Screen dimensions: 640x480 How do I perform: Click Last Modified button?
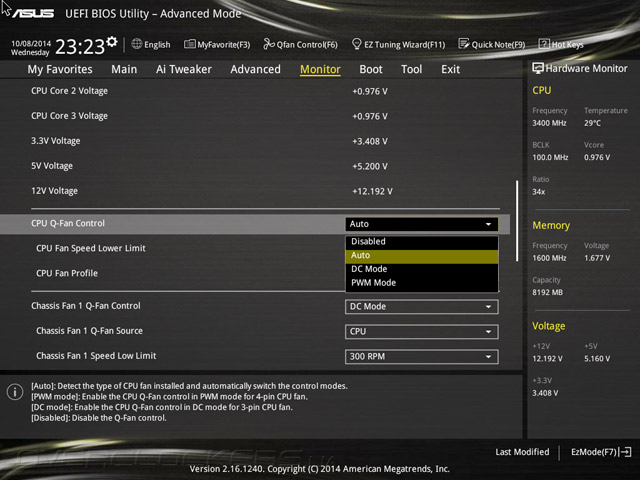(522, 452)
